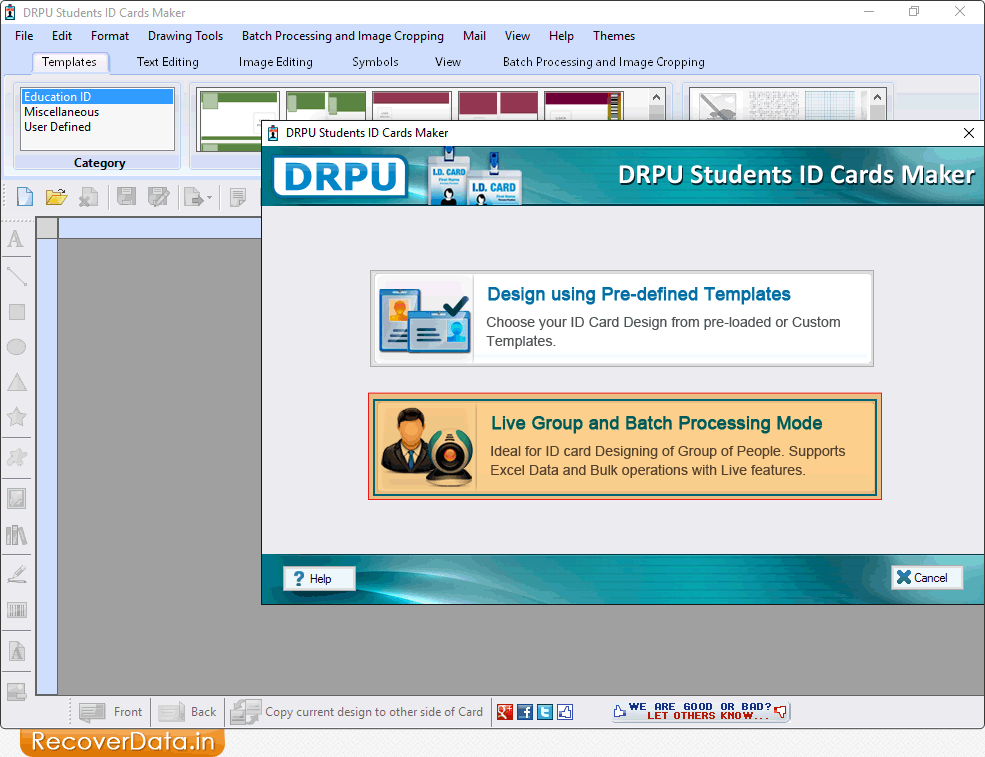Select the second green template thumbnail
This screenshot has width=985, height=757.
pyautogui.click(x=326, y=106)
